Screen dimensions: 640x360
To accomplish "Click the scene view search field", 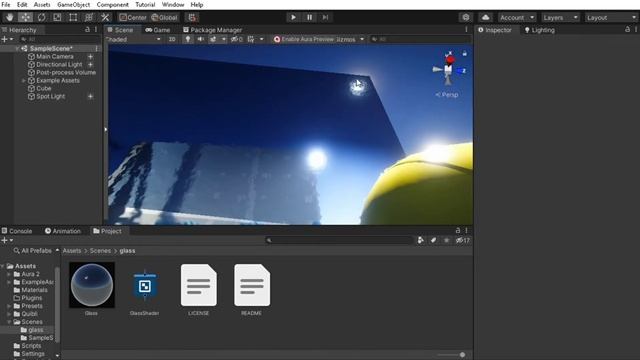I will click(x=420, y=39).
